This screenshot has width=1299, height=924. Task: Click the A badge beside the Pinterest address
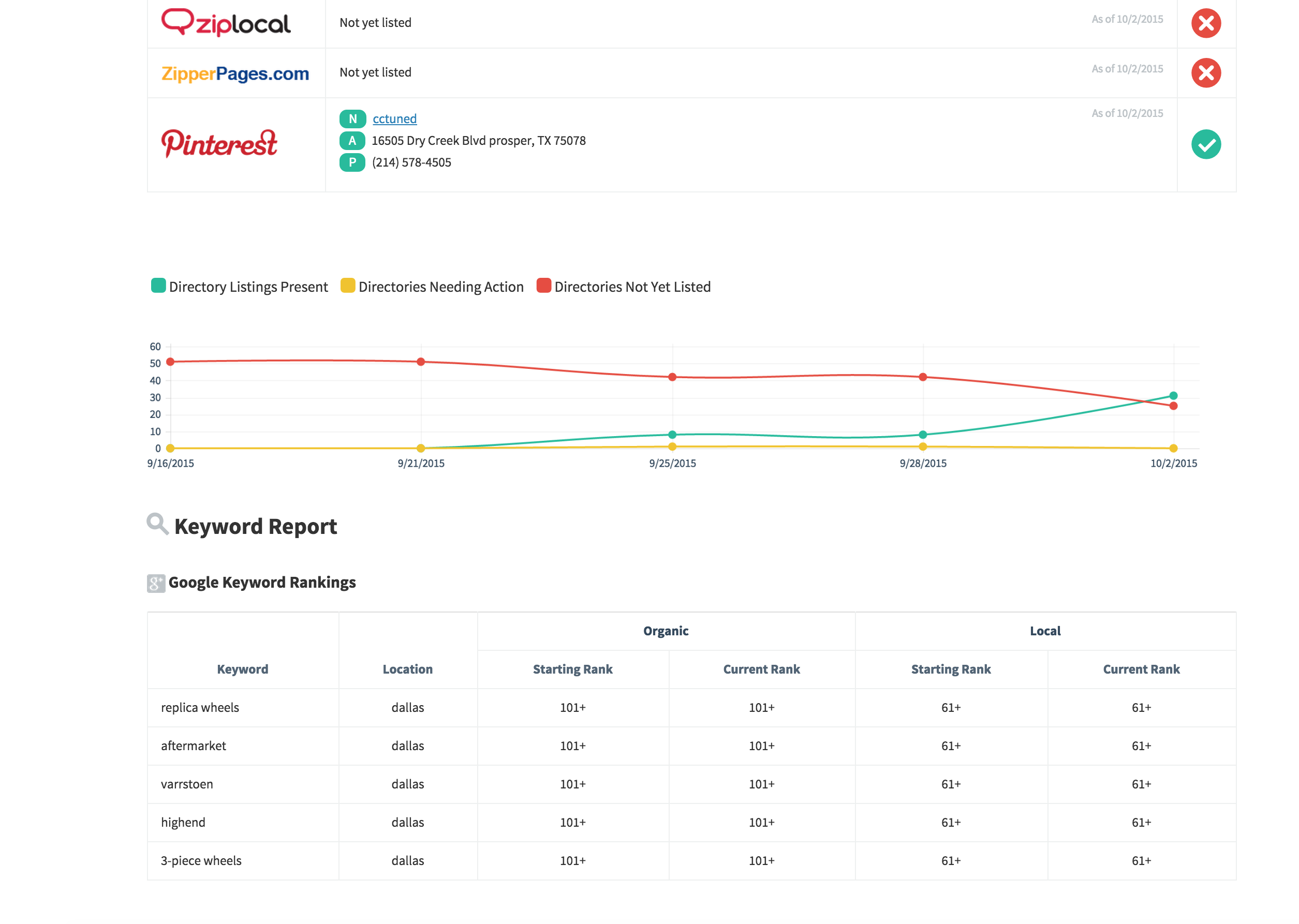pos(353,140)
